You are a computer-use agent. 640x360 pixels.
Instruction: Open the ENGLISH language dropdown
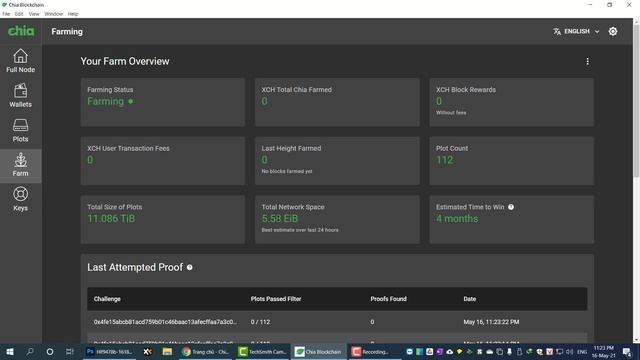[x=576, y=31]
